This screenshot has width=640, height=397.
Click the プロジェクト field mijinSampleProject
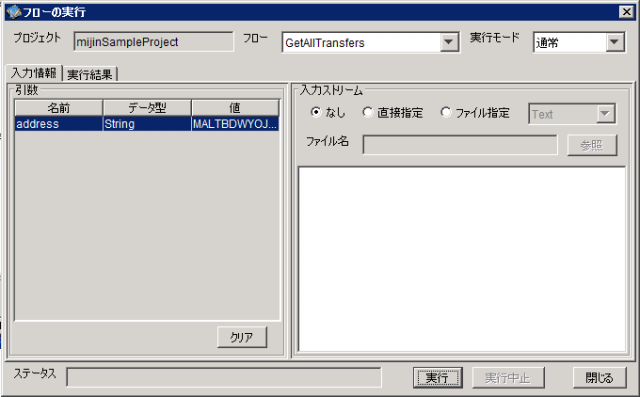click(x=153, y=42)
